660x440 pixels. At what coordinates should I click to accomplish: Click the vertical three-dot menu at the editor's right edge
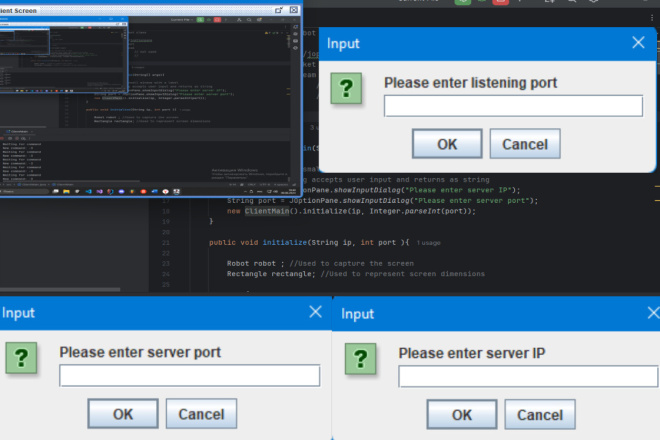point(652,18)
